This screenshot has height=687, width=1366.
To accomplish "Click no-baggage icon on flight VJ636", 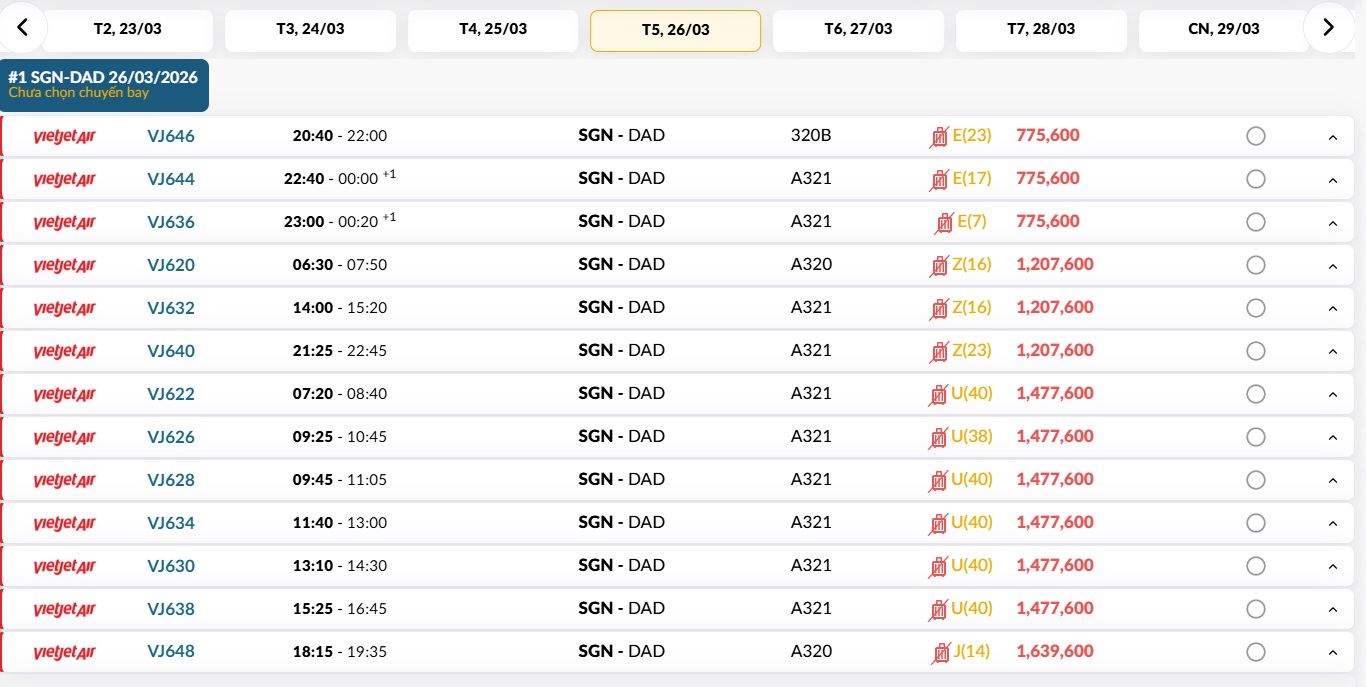I will (x=943, y=223).
